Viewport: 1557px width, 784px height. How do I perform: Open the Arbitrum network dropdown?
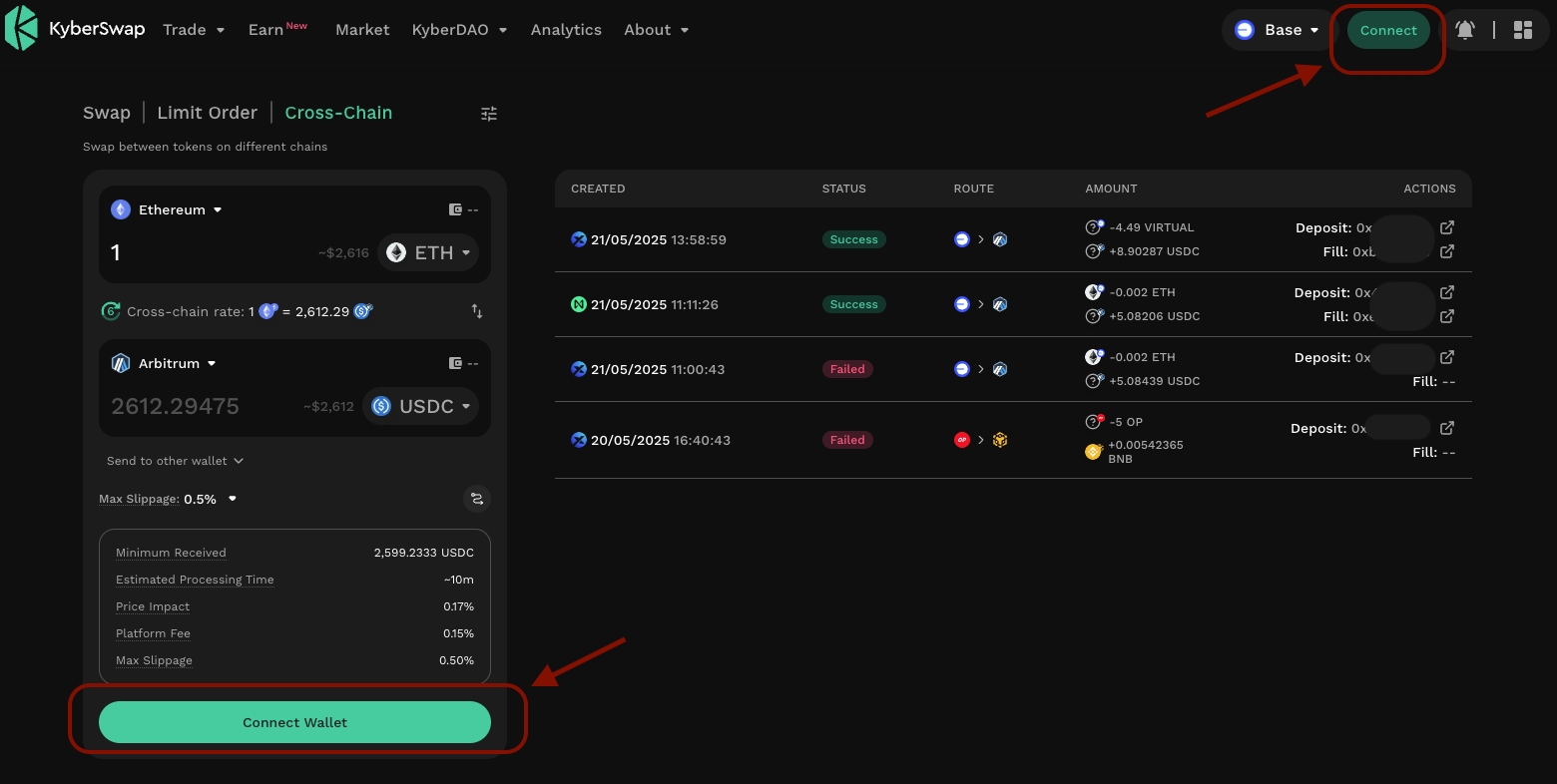pos(164,363)
